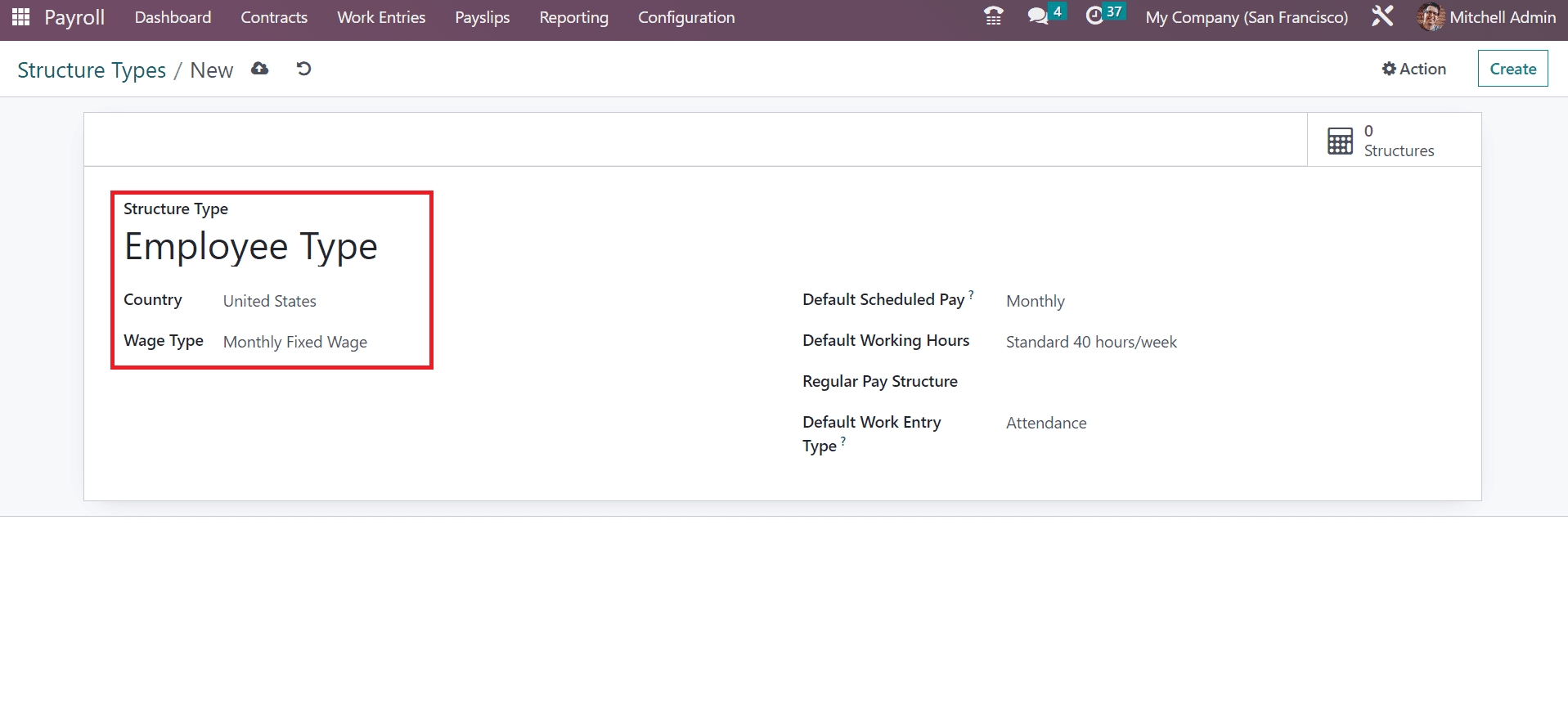
Task: Open the Action gear menu
Action: [x=1413, y=69]
